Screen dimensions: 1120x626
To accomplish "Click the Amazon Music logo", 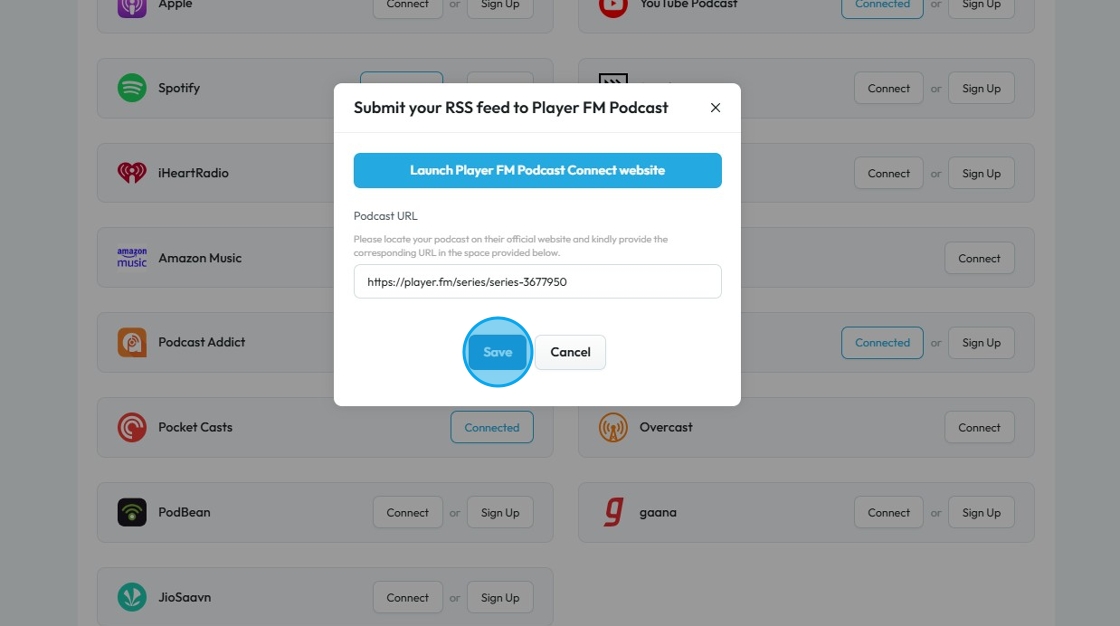I will pyautogui.click(x=132, y=258).
